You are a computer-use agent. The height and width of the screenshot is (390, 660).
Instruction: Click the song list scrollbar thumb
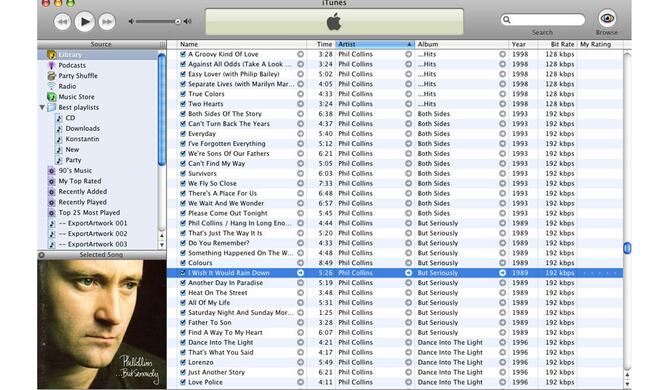point(627,248)
